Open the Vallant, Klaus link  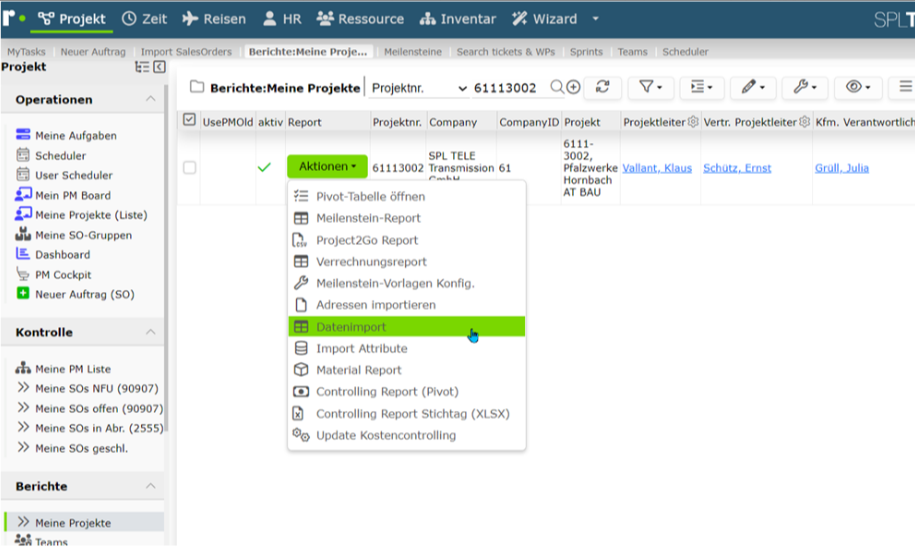656,168
